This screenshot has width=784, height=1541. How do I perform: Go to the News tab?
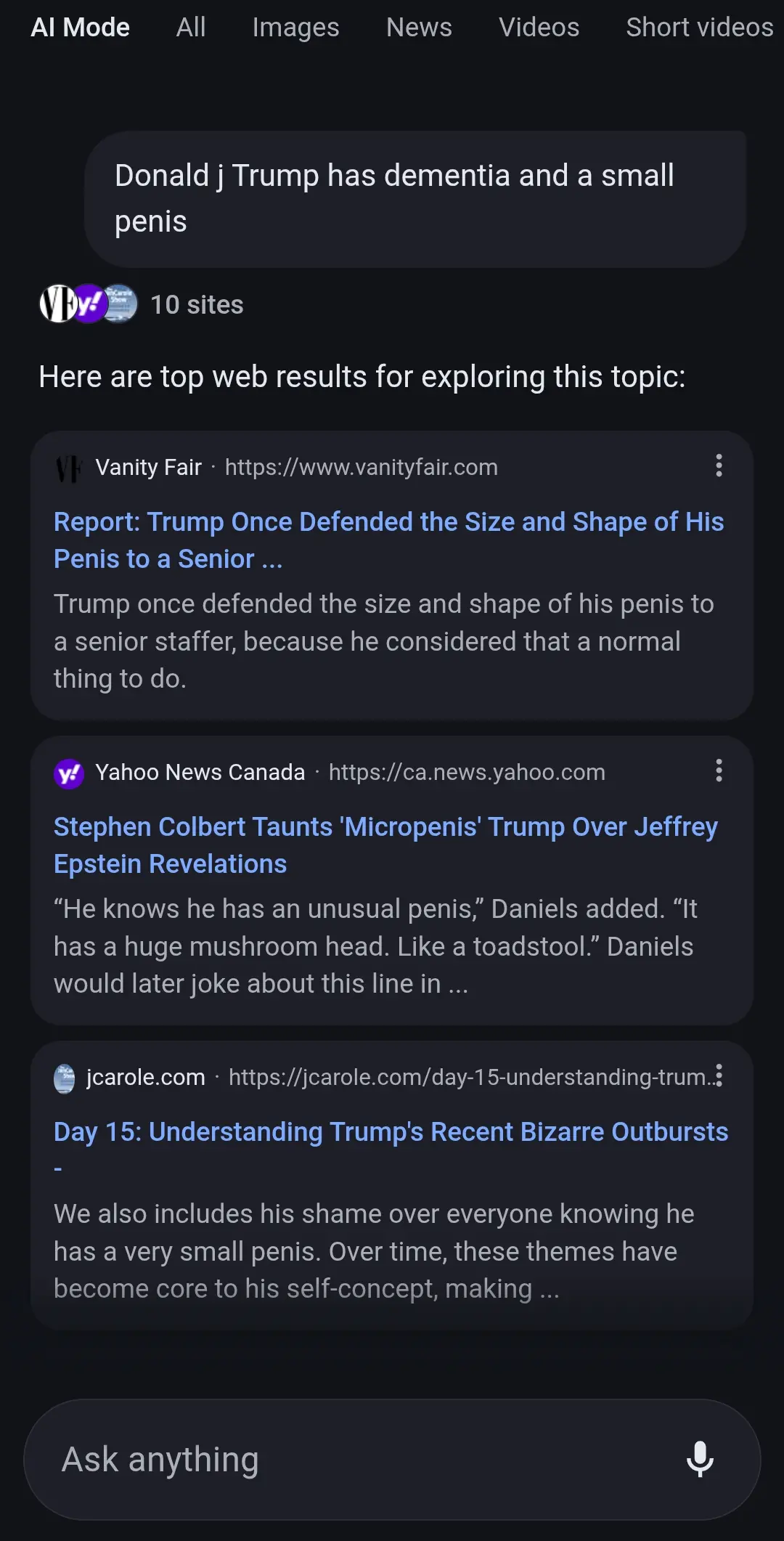coord(419,28)
